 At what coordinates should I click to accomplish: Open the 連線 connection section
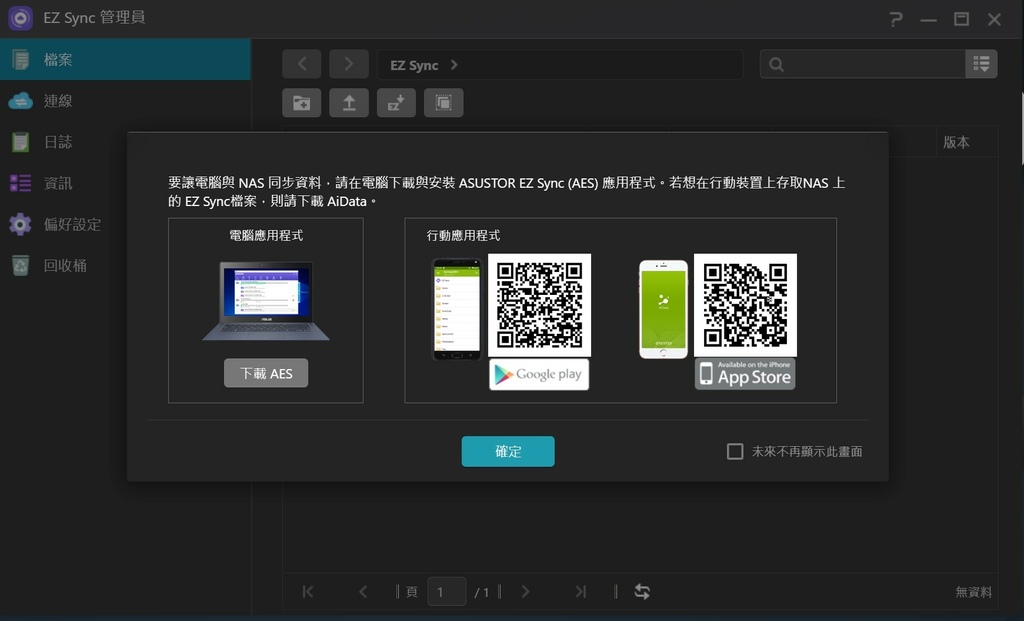[125, 101]
